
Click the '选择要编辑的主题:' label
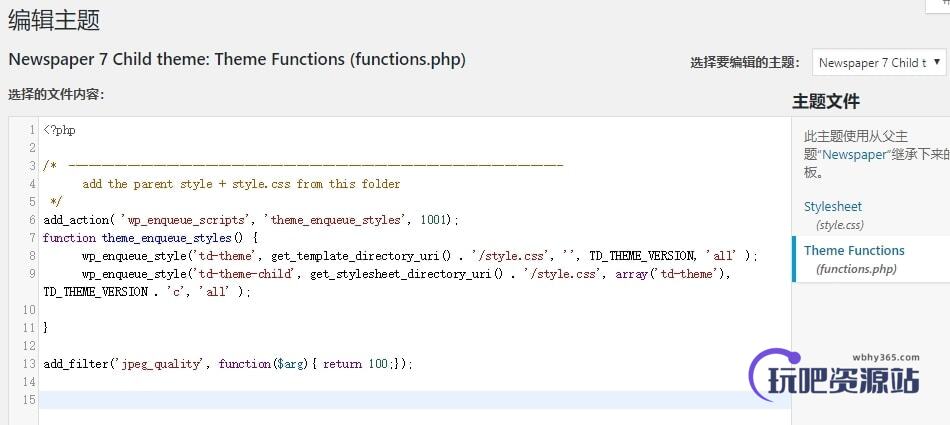coord(745,62)
